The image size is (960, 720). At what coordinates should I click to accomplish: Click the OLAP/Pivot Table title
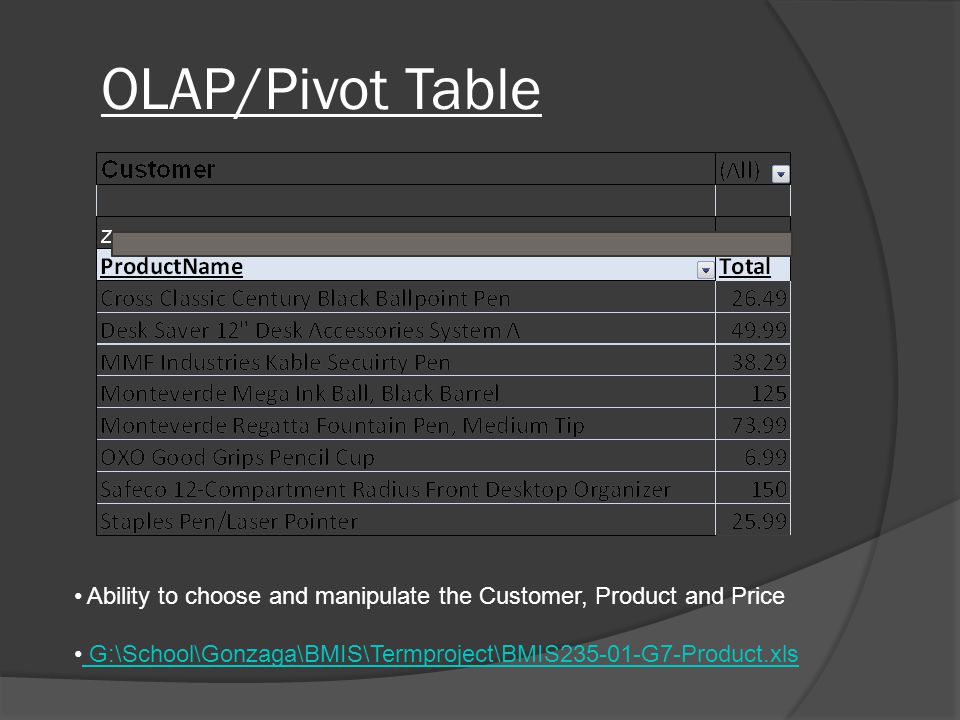(x=321, y=89)
